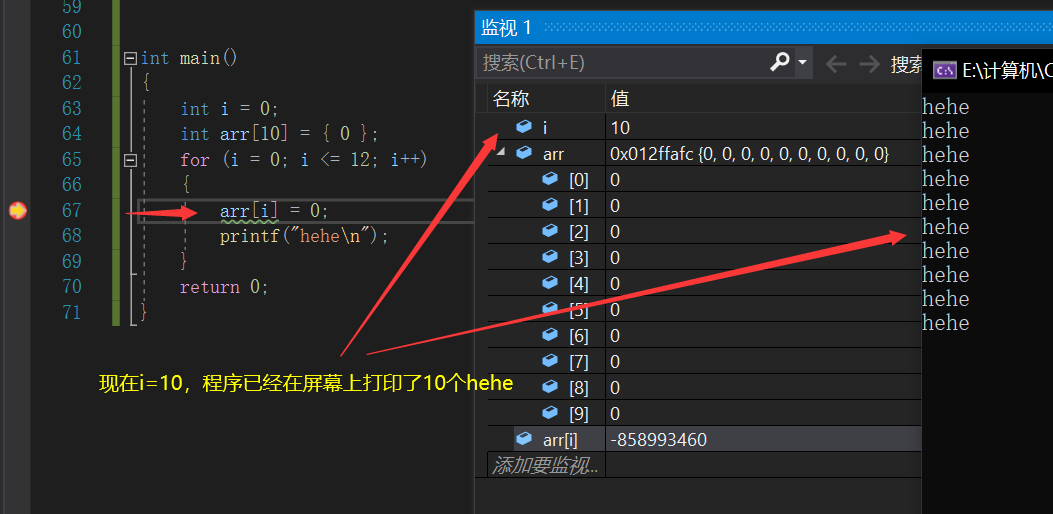
Task: Click the [4] element cube icon
Action: click(x=551, y=283)
